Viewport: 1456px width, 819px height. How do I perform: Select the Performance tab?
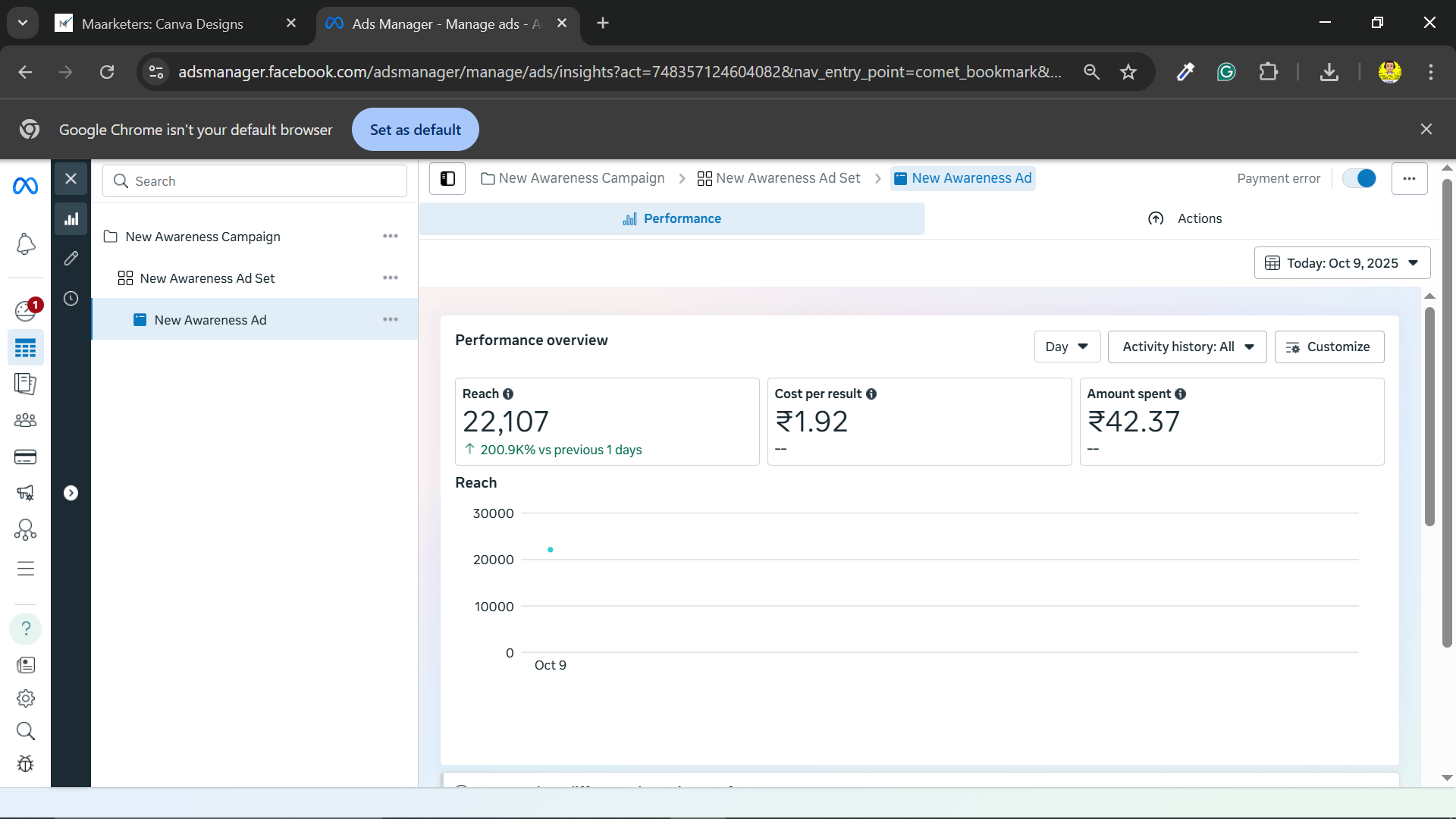click(x=672, y=219)
